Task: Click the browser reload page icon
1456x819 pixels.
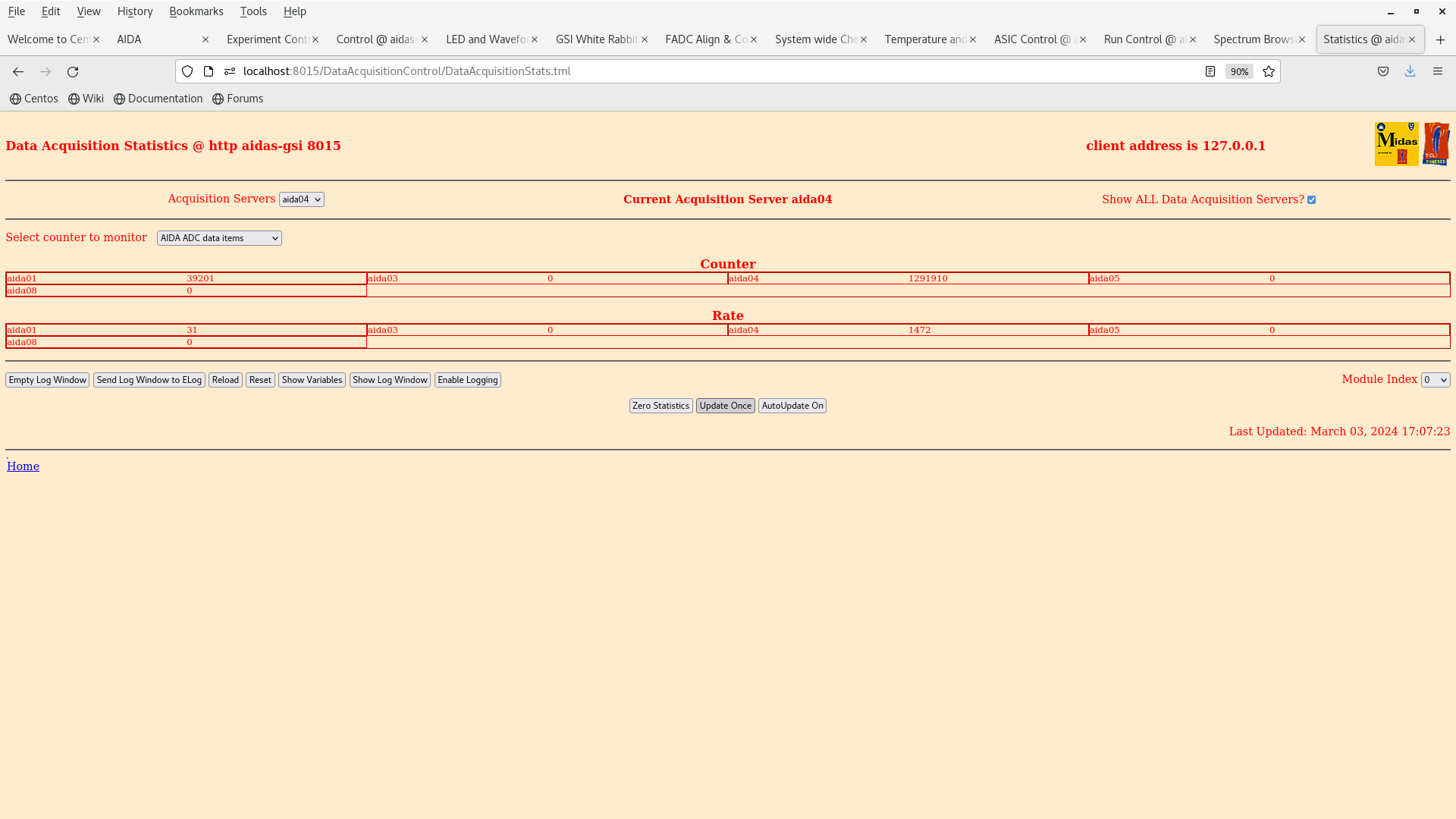Action: pos(73,71)
